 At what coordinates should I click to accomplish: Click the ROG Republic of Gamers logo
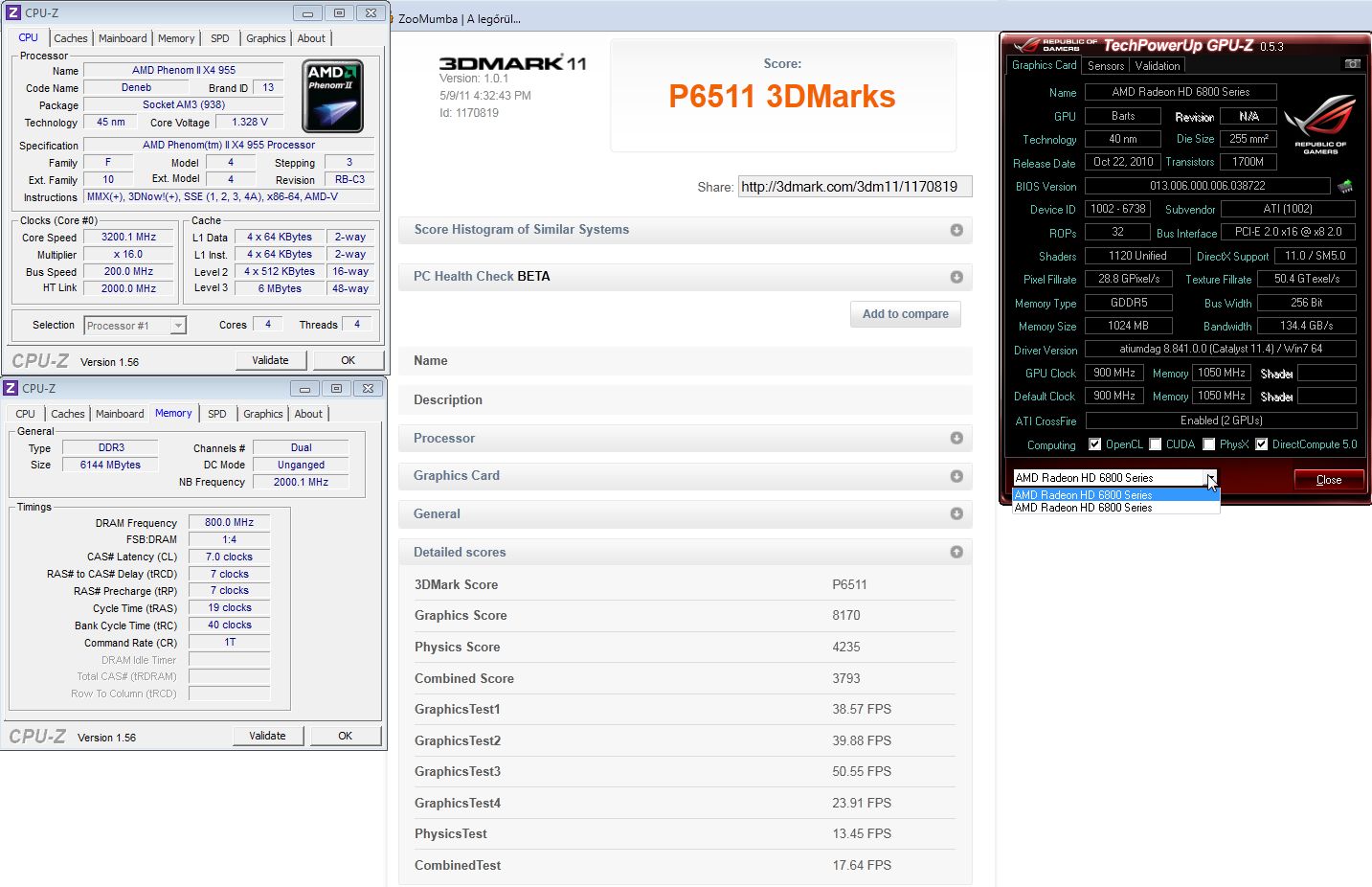point(1320,124)
